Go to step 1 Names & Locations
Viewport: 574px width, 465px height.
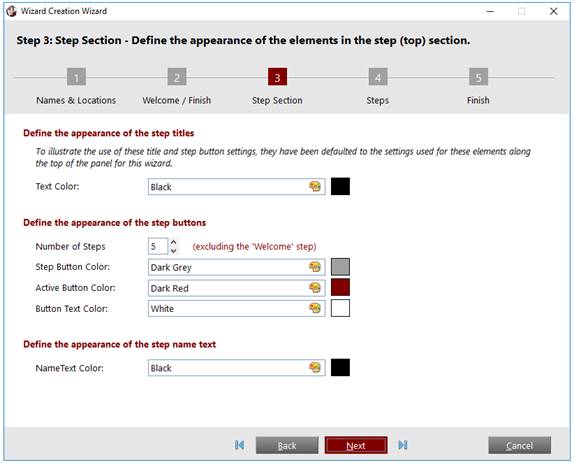click(76, 77)
